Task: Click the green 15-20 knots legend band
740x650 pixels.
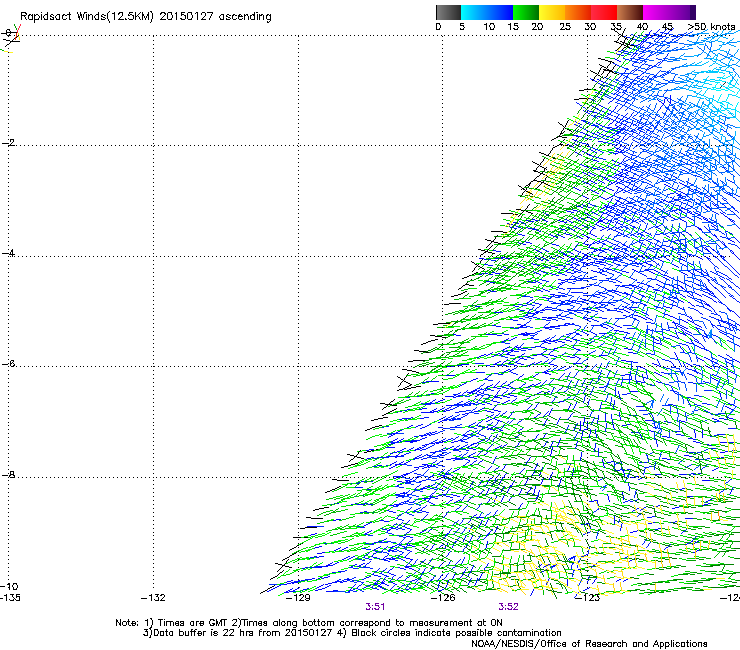Action: click(526, 12)
